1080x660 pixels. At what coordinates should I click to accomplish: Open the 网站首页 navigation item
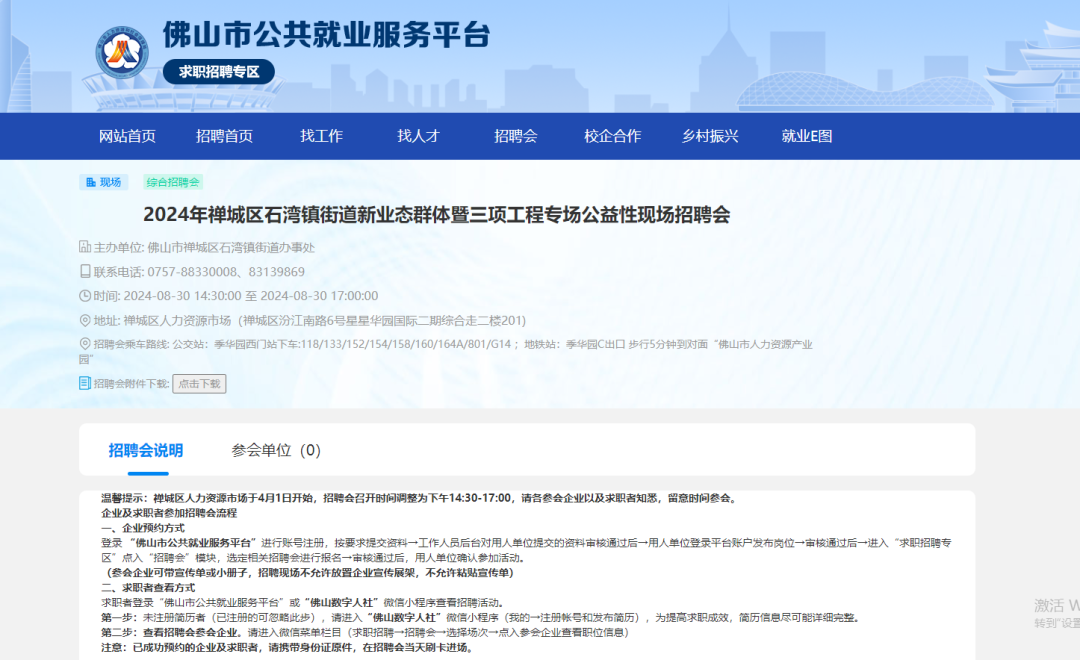(x=127, y=136)
